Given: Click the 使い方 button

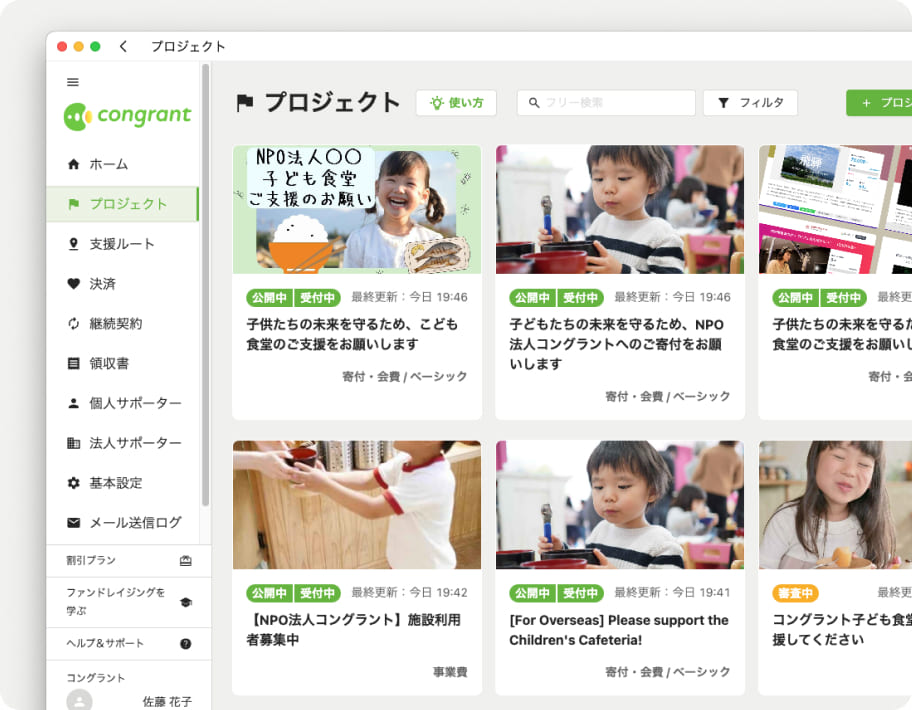Looking at the screenshot, I should coord(456,103).
